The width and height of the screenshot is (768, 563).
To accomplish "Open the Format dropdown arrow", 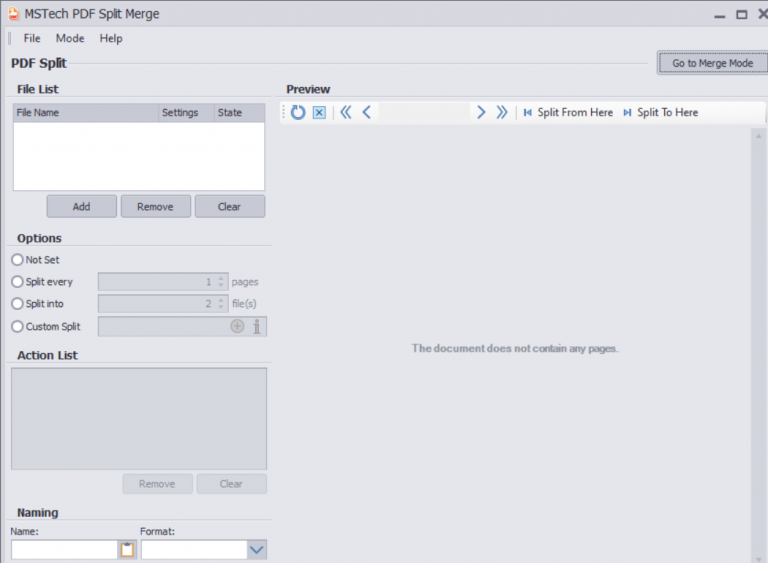I will [x=257, y=550].
